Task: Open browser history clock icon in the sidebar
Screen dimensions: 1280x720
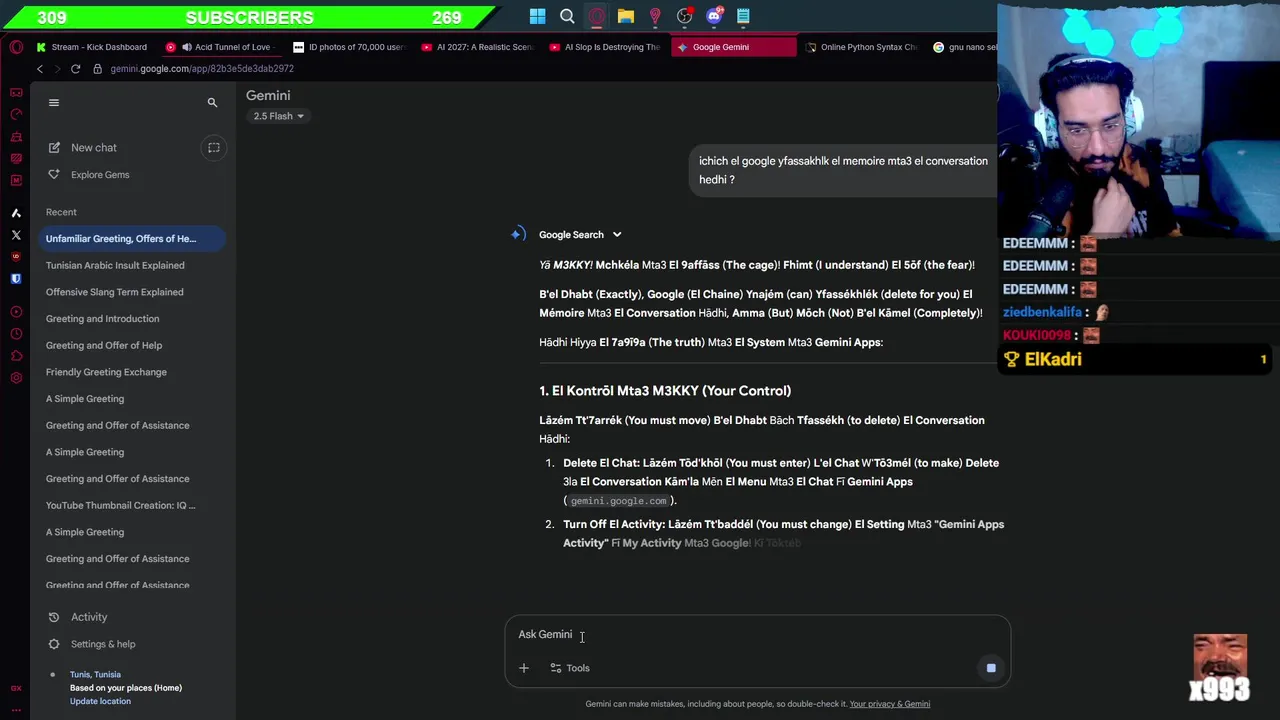Action: [16, 335]
